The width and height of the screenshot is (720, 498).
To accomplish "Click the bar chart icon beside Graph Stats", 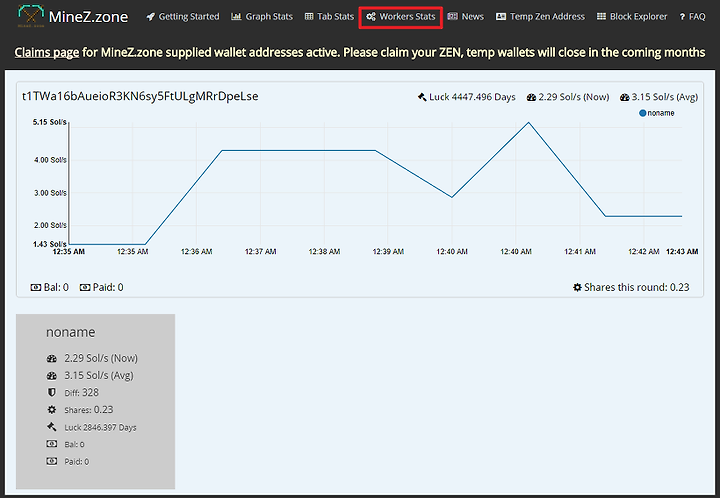I will point(236,17).
